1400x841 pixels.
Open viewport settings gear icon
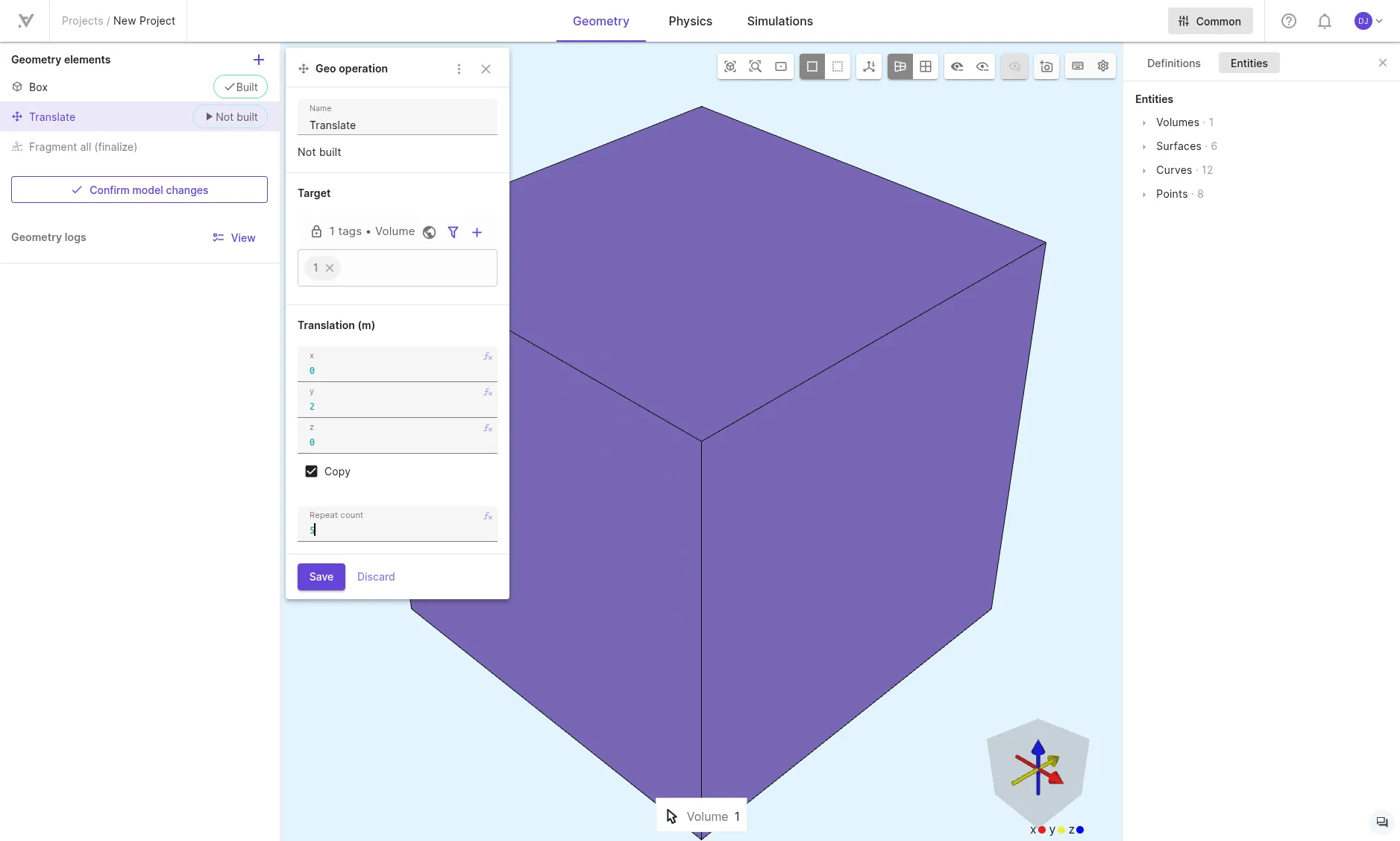[1103, 66]
